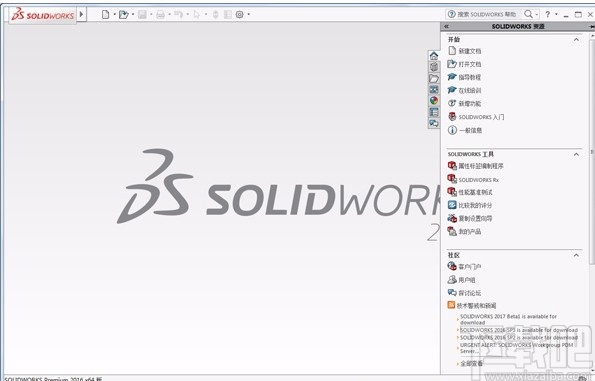Select the Custom Properties tab
The height and width of the screenshot is (381, 595).
pos(434,112)
